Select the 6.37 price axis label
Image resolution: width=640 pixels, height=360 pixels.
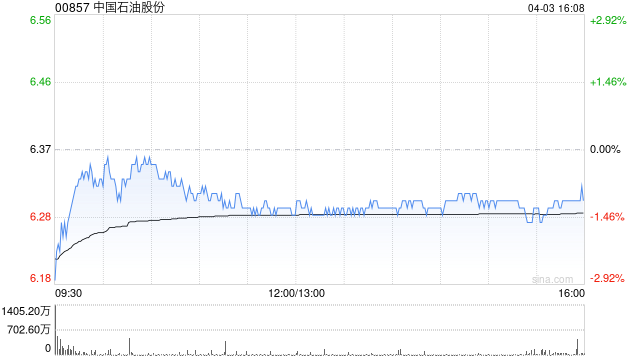pyautogui.click(x=40, y=149)
